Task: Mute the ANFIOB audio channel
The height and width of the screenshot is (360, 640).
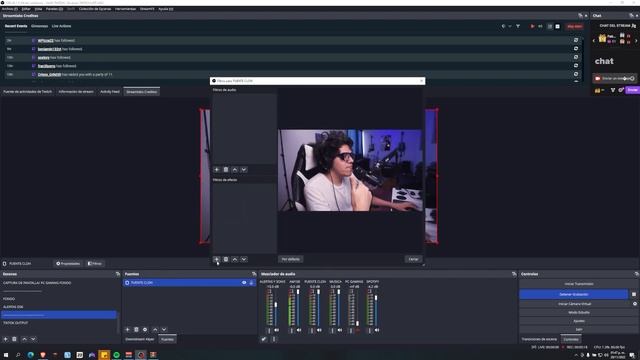Action: tap(299, 330)
